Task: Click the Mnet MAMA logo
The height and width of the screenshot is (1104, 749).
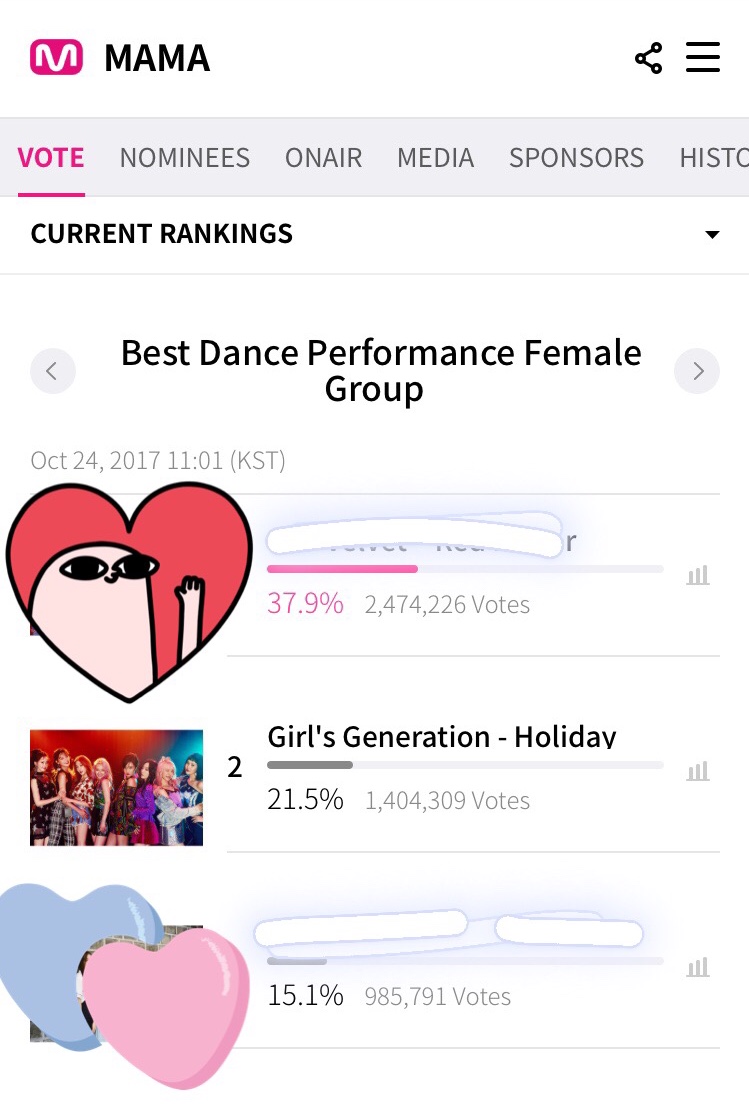Action: 56,58
